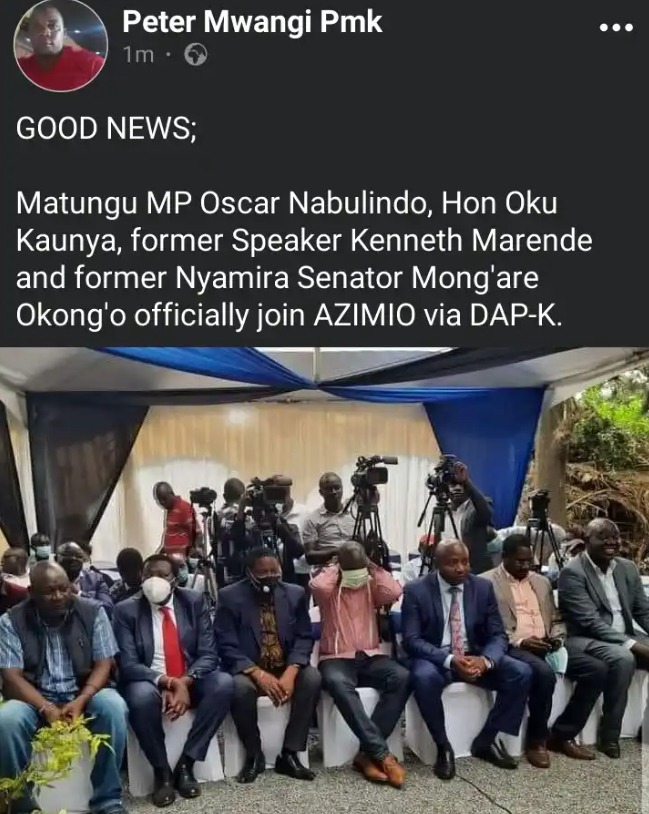Tap the man wearing a red tie

point(169,670)
